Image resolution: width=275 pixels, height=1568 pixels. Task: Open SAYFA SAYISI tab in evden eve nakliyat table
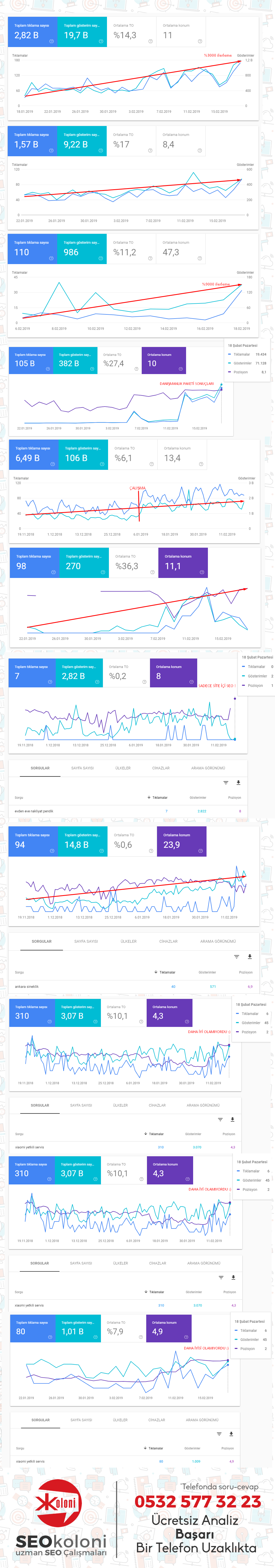[x=82, y=768]
